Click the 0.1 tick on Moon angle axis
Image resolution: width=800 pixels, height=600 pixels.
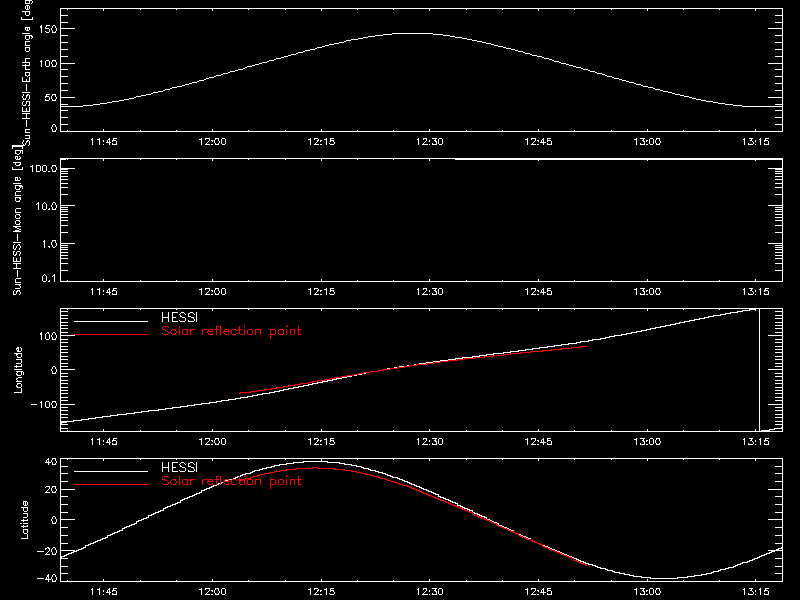click(x=49, y=278)
